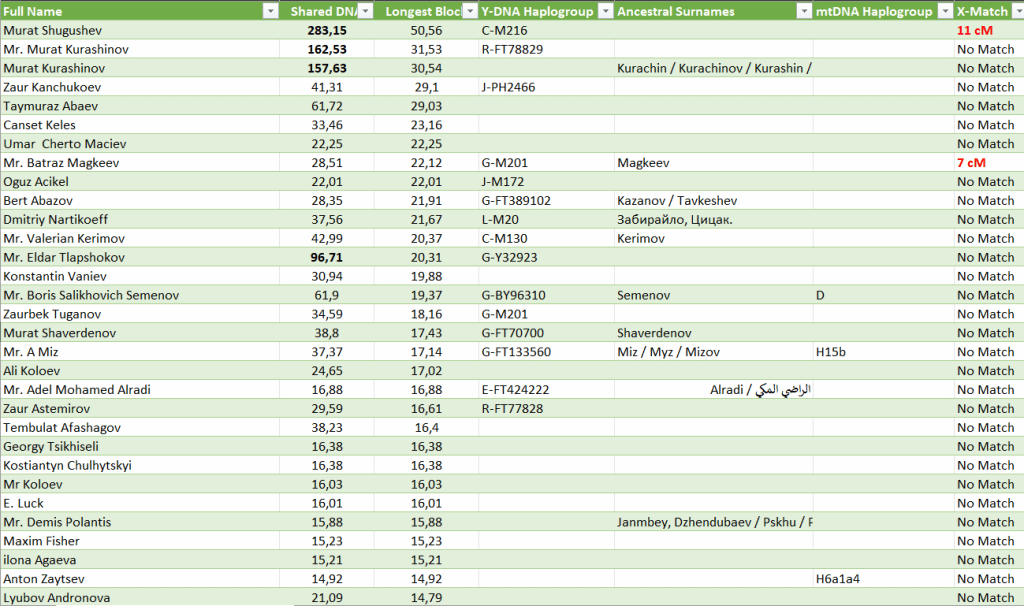Screen dimensions: 1024x606
Task: Expand the Longest Block filter arrow
Action: pyautogui.click(x=467, y=11)
